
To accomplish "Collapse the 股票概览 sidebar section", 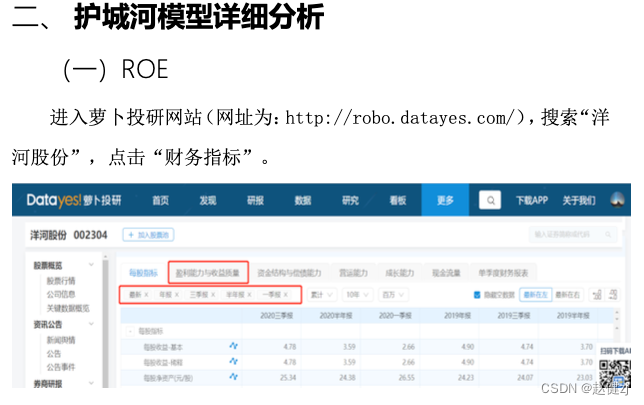I will click(x=91, y=265).
